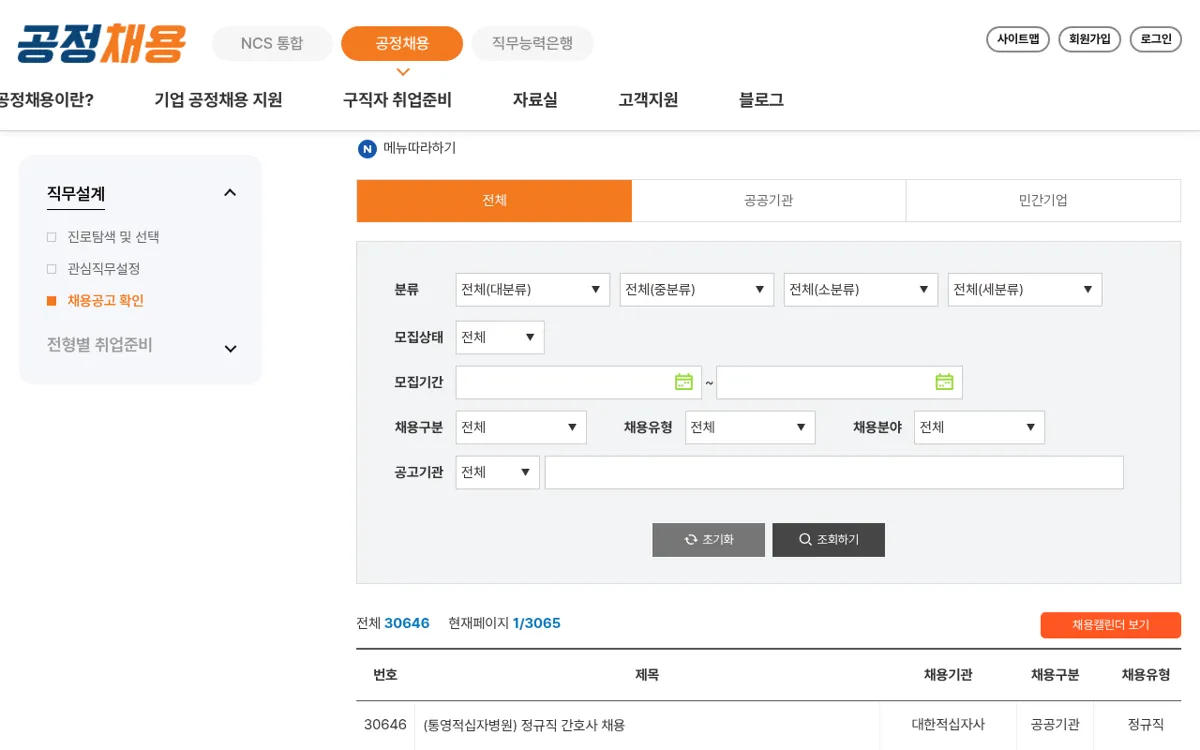Click the 로그인 button
1200x750 pixels.
click(1156, 39)
